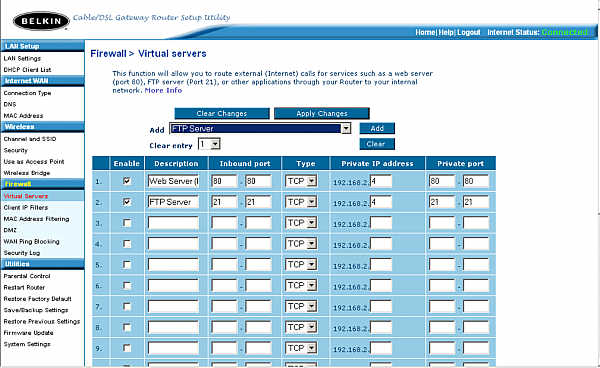Click the Add button
This screenshot has width=600, height=368.
point(377,129)
